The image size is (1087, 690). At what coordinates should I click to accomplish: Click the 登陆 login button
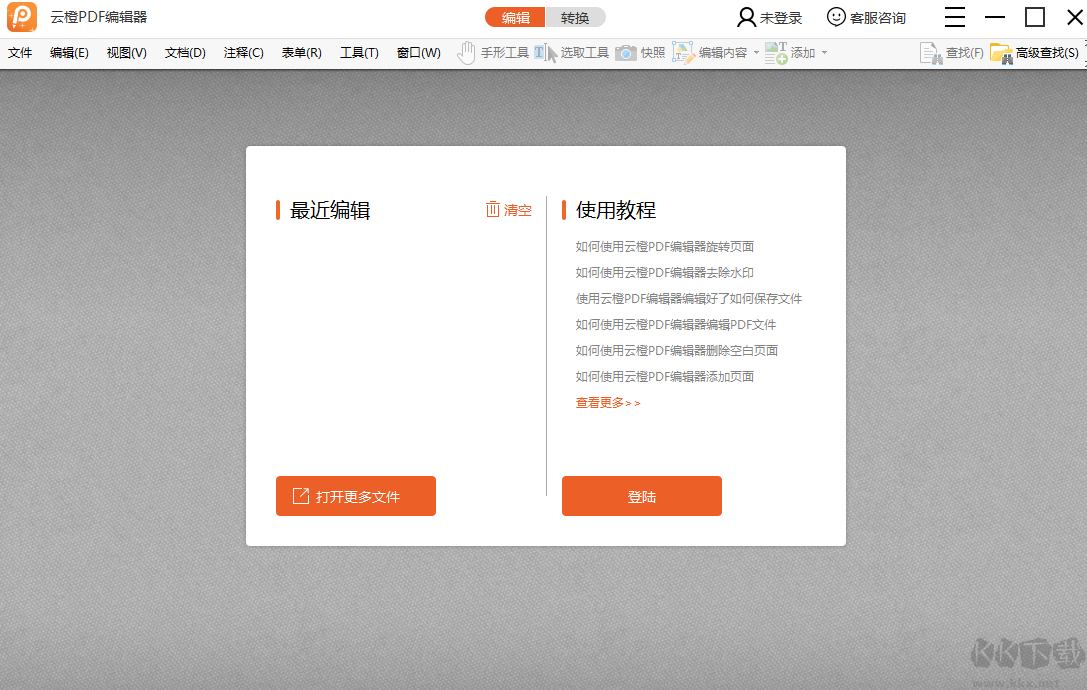[641, 495]
